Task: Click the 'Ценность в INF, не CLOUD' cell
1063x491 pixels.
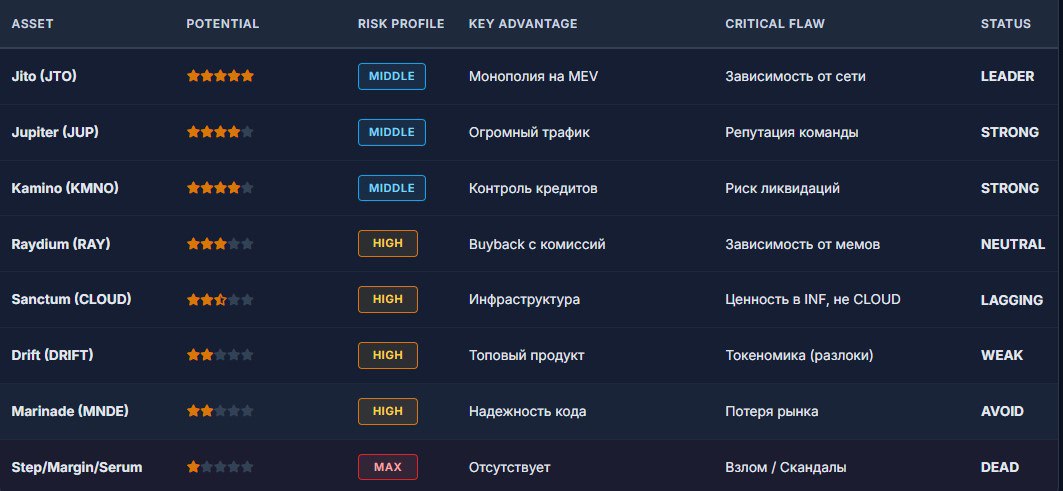Action: point(813,300)
